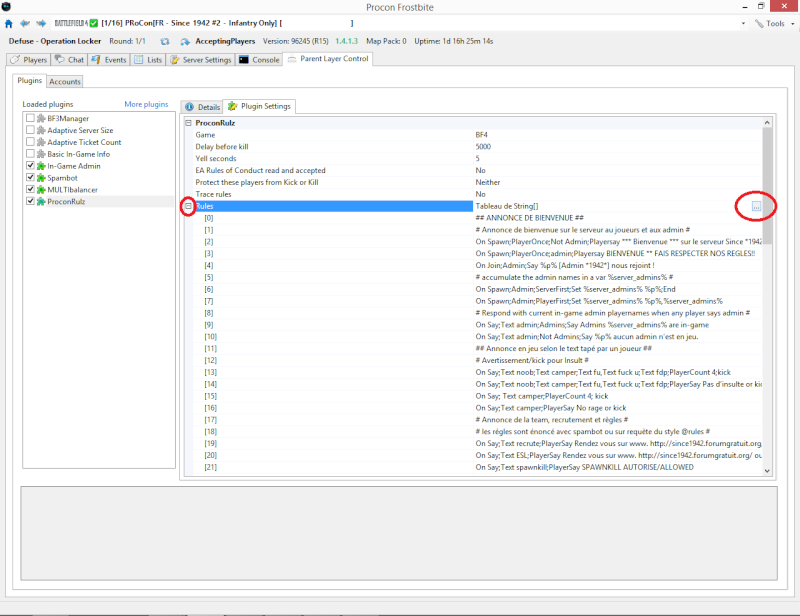Enable the Basic In-Game Info checkbox

(x=30, y=153)
